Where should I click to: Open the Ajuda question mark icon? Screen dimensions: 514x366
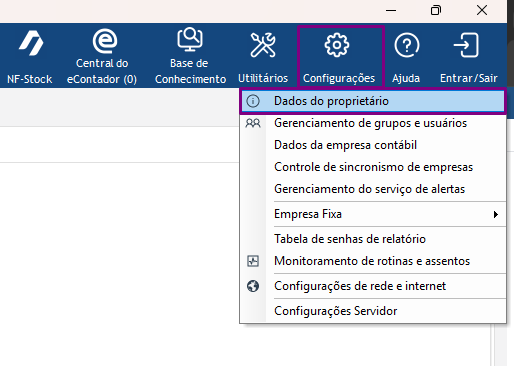coord(407,45)
